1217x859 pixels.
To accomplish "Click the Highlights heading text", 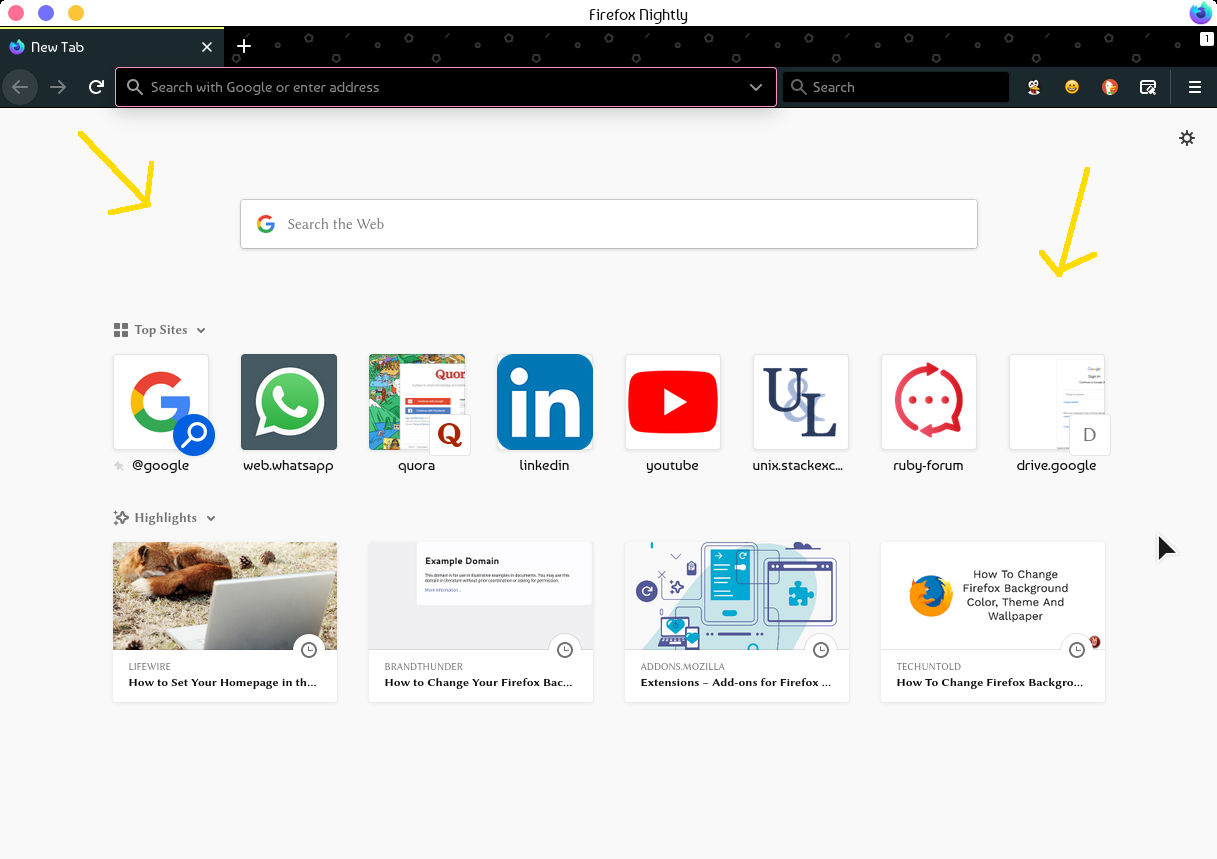I will coord(166,518).
